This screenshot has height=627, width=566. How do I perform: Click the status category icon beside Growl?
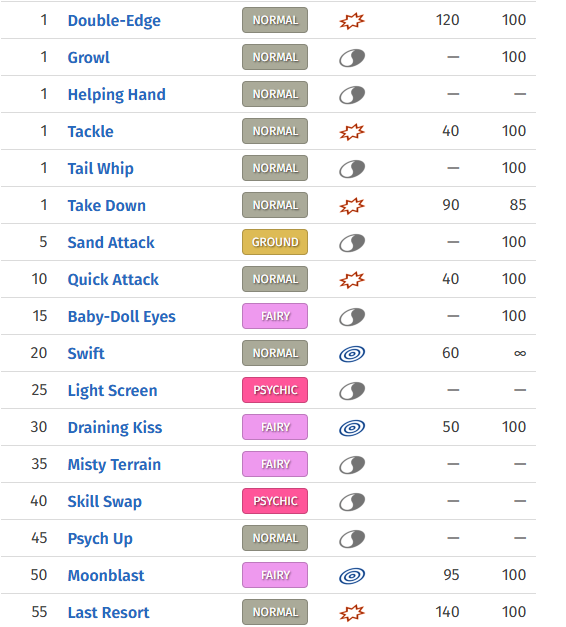click(352, 58)
